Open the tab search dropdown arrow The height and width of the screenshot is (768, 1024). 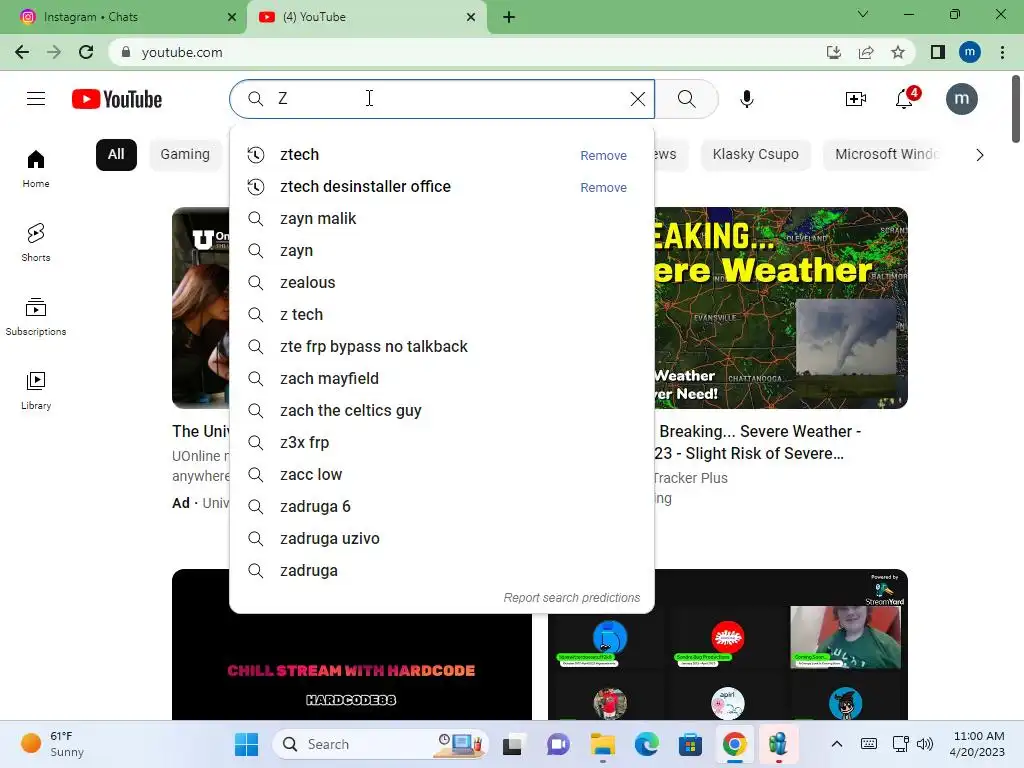(863, 14)
